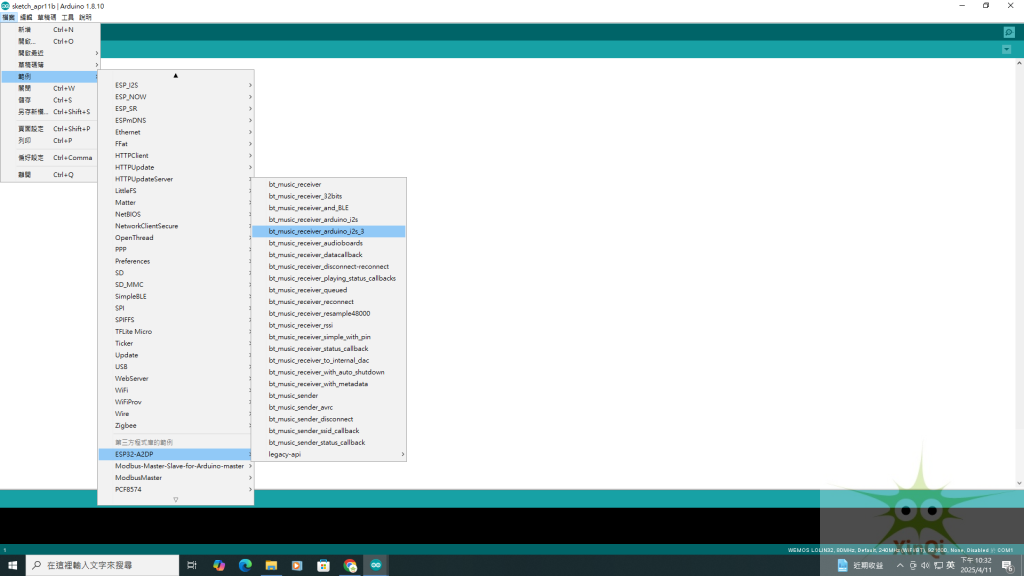The height and width of the screenshot is (576, 1024).
Task: Open File Explorer from the taskbar
Action: pyautogui.click(x=271, y=565)
